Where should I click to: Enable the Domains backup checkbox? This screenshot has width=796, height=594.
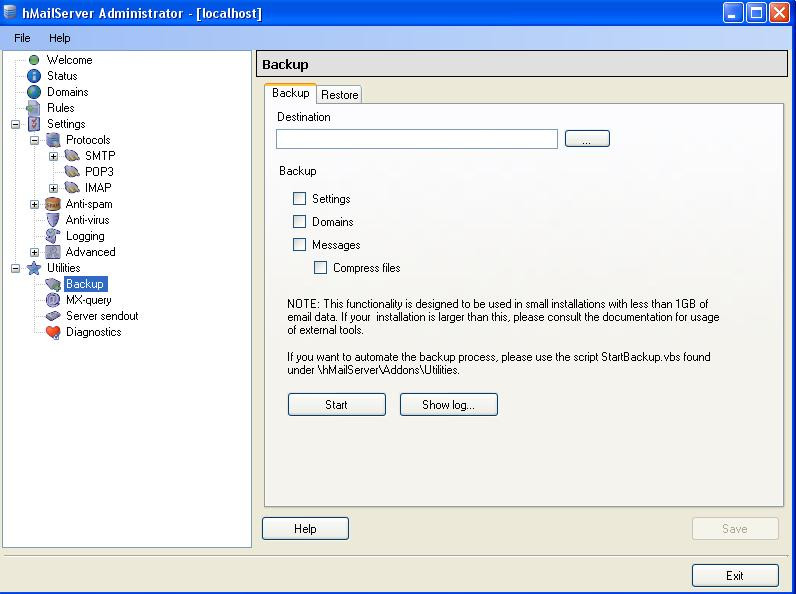pos(300,221)
